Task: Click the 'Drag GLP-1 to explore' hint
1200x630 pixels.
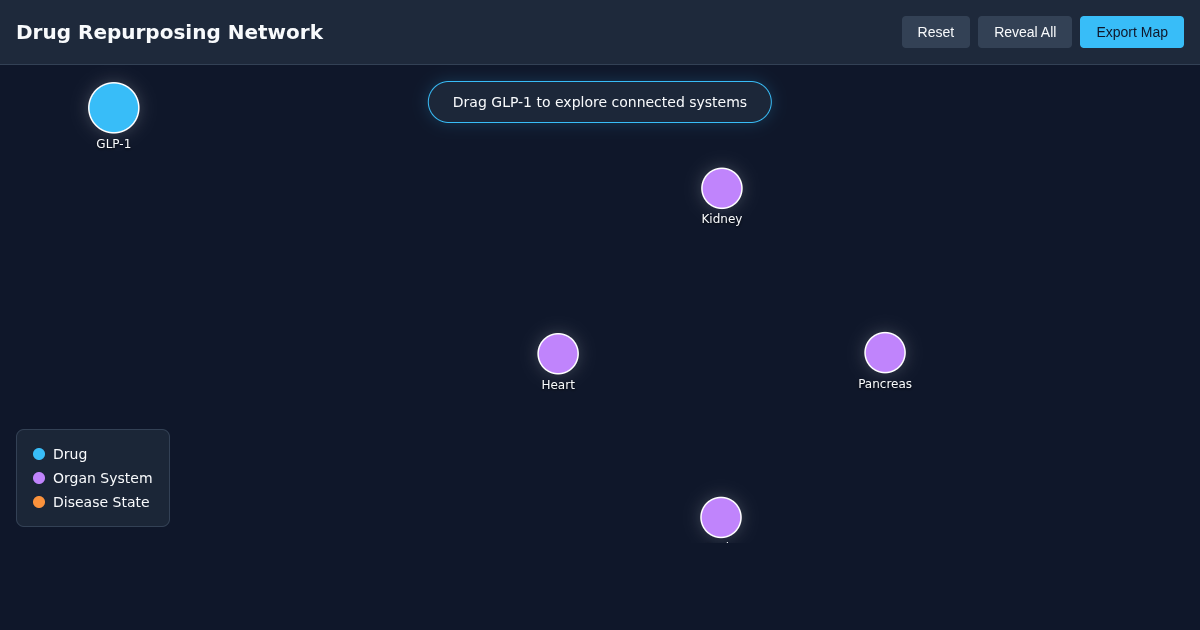Action: click(x=600, y=102)
